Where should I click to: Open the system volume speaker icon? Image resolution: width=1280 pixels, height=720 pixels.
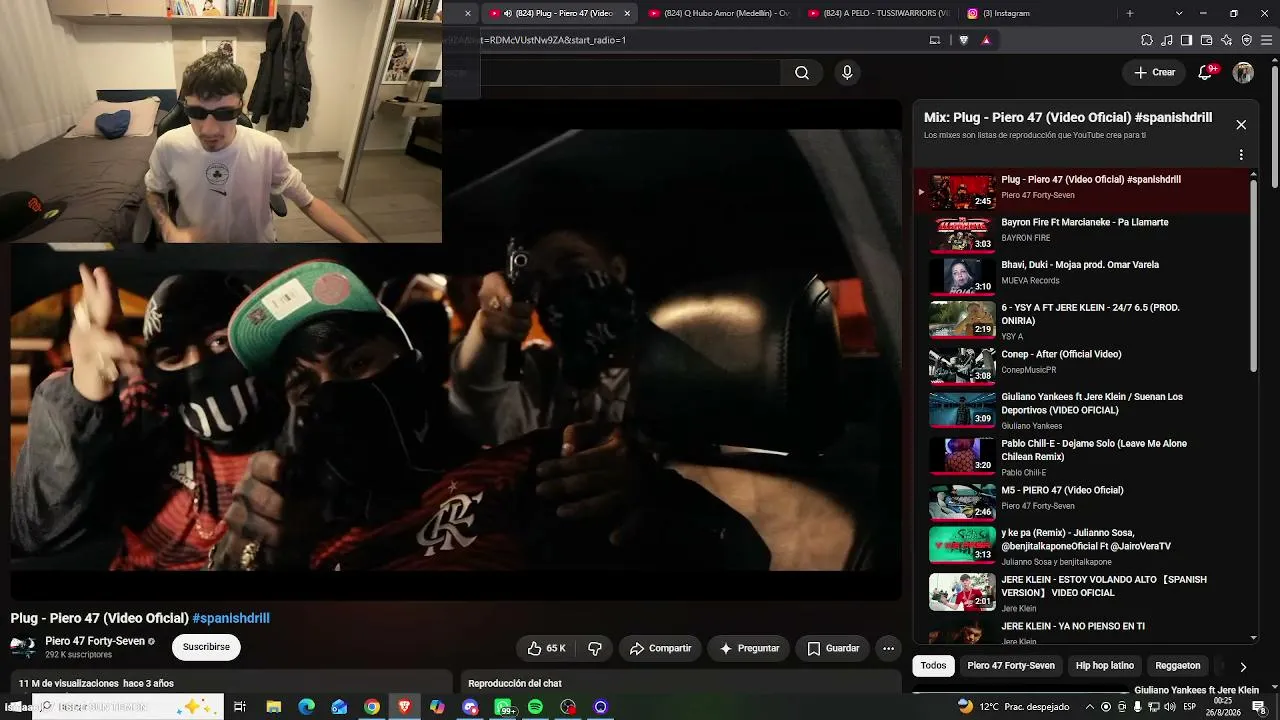1170,707
